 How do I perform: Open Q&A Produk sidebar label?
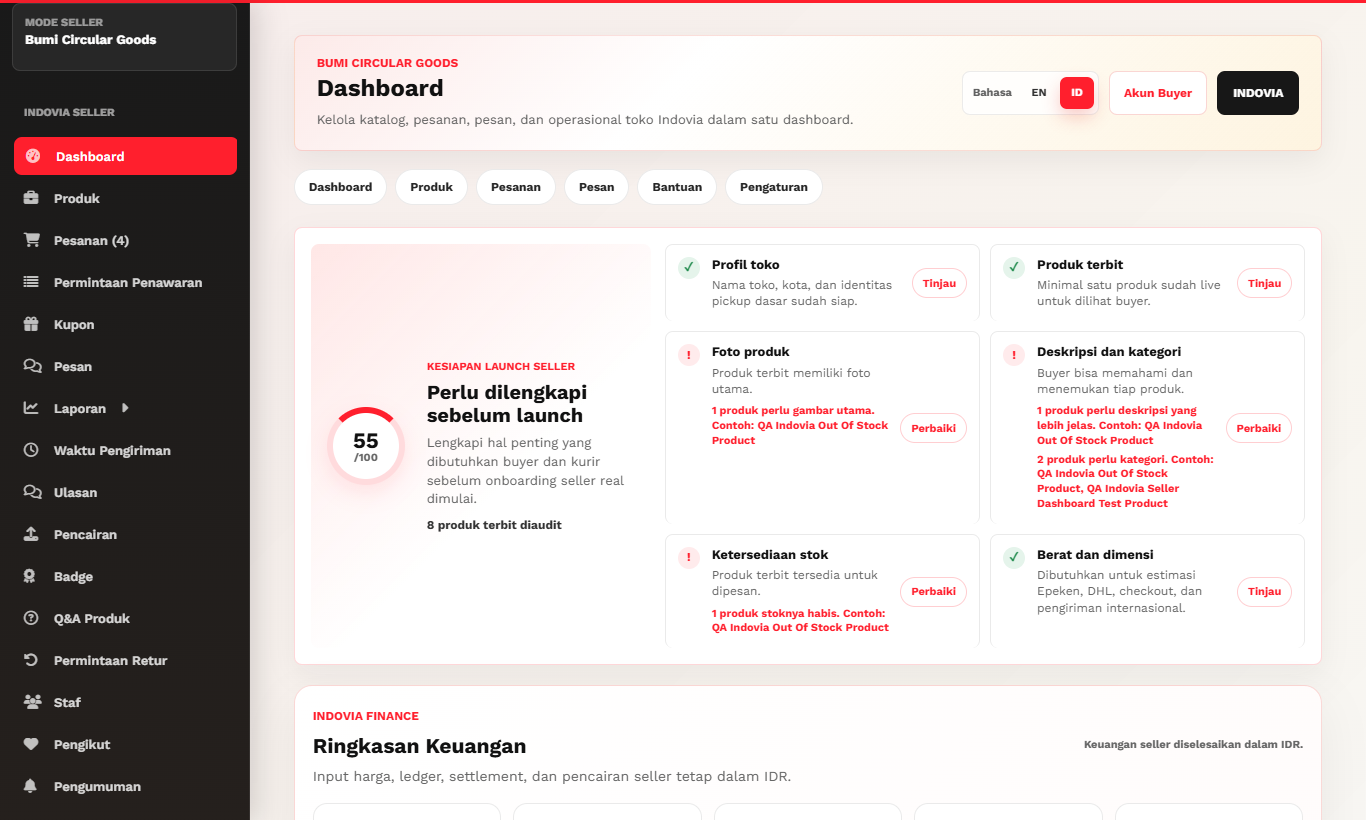pyautogui.click(x=92, y=618)
